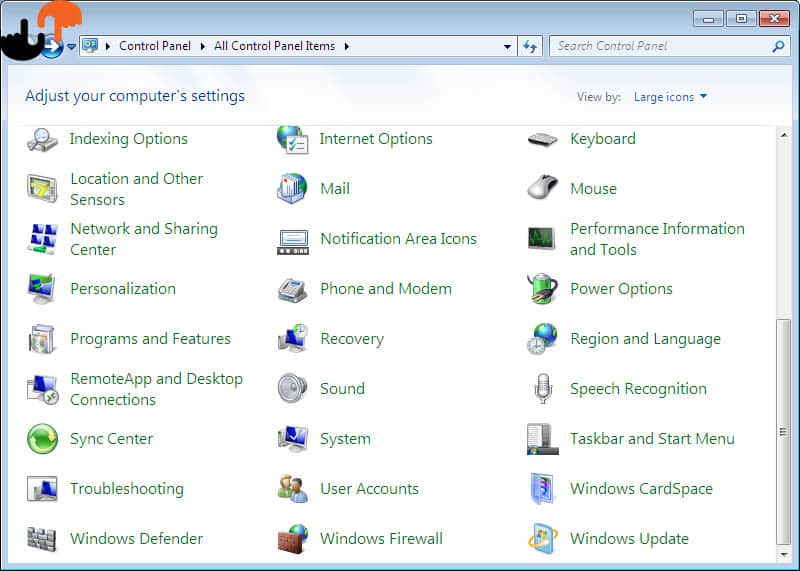Click the search magnifier icon
The width and height of the screenshot is (800, 571).
778,46
